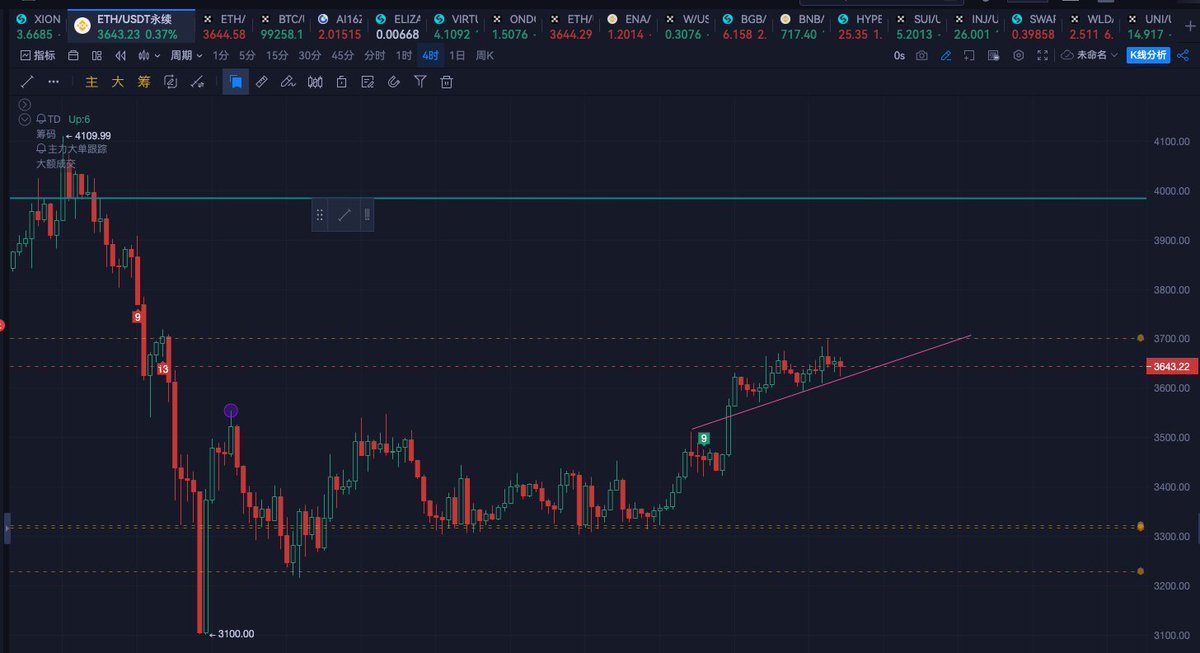Image resolution: width=1200 pixels, height=653 pixels.
Task: Switch to the 1日 daily timeframe
Action: [458, 56]
